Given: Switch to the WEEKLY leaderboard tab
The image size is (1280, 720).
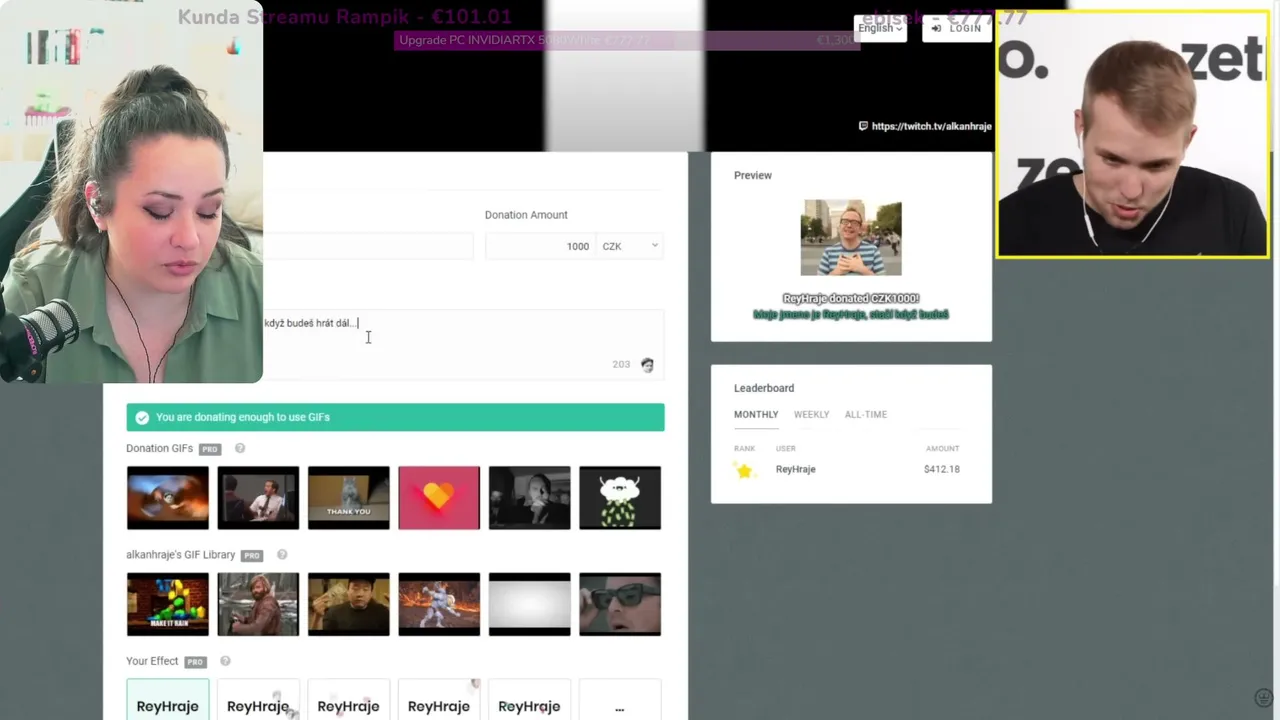Looking at the screenshot, I should point(811,414).
